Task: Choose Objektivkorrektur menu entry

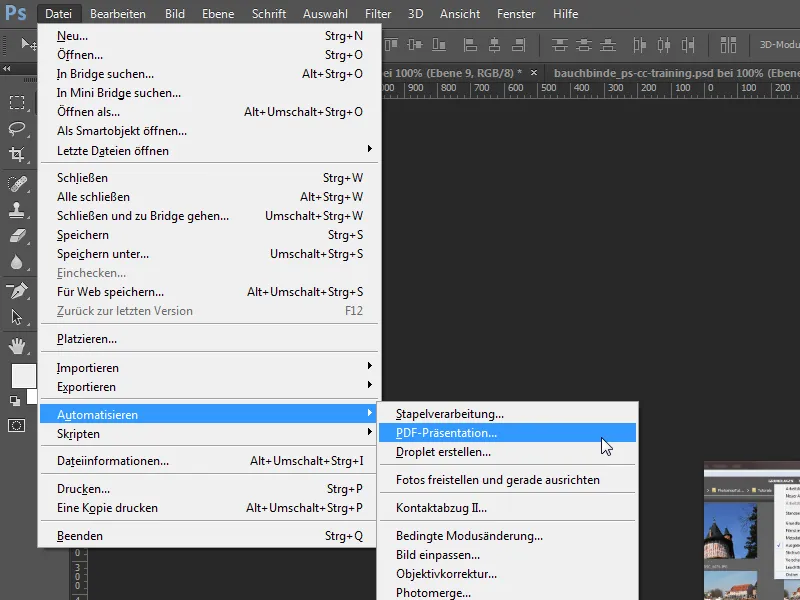Action: coord(507,573)
